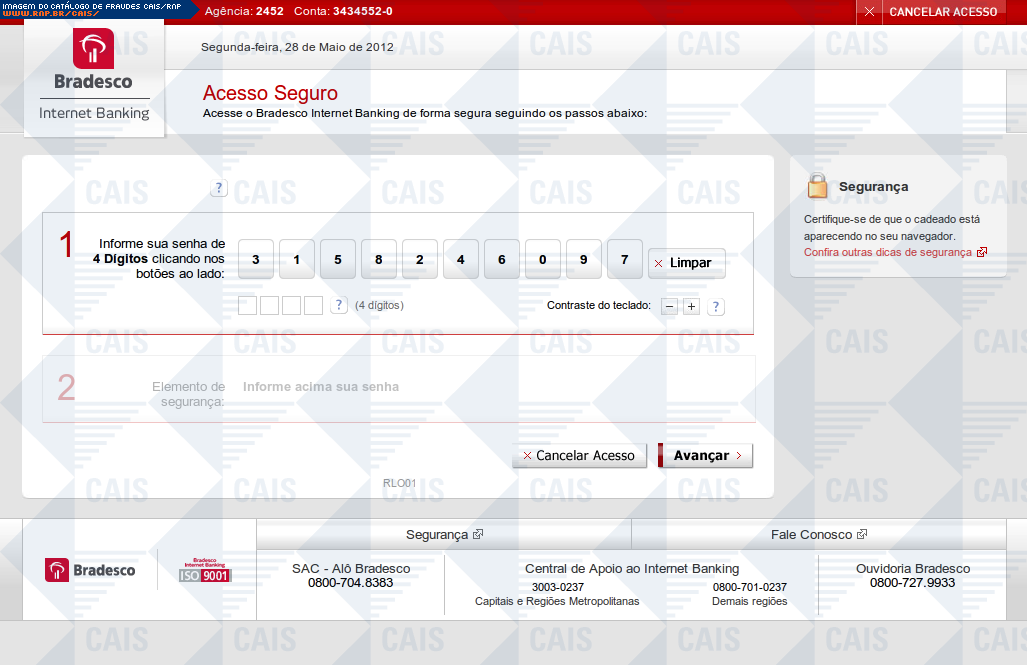Click the padlock icon beside Segurança
This screenshot has width=1027, height=665.
pyautogui.click(x=818, y=186)
